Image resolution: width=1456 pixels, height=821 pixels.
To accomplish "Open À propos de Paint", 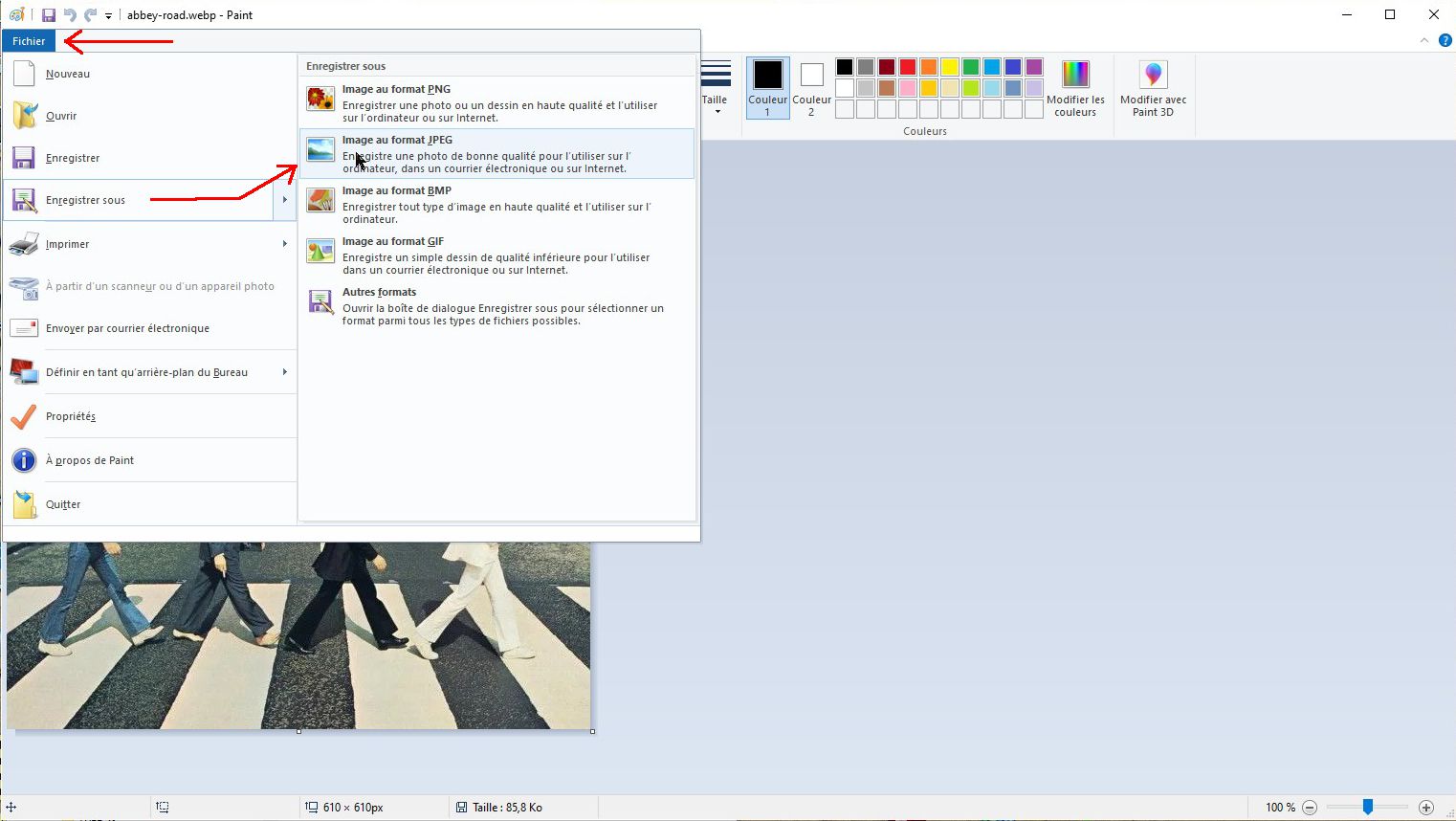I will 150,460.
